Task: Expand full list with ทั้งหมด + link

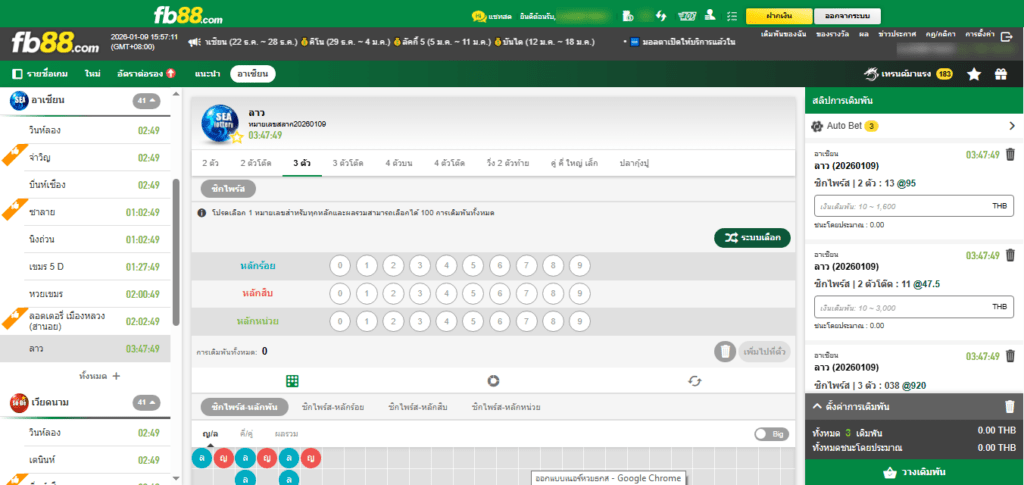Action: [x=99, y=376]
